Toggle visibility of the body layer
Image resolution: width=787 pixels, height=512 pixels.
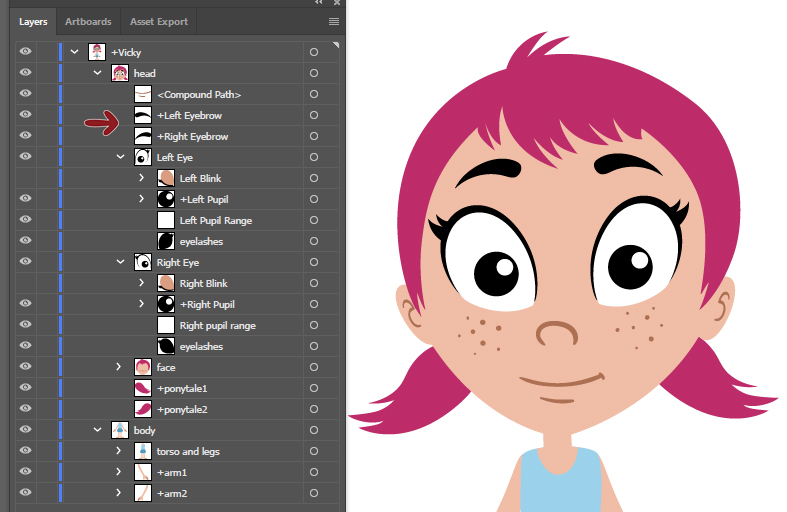point(25,431)
